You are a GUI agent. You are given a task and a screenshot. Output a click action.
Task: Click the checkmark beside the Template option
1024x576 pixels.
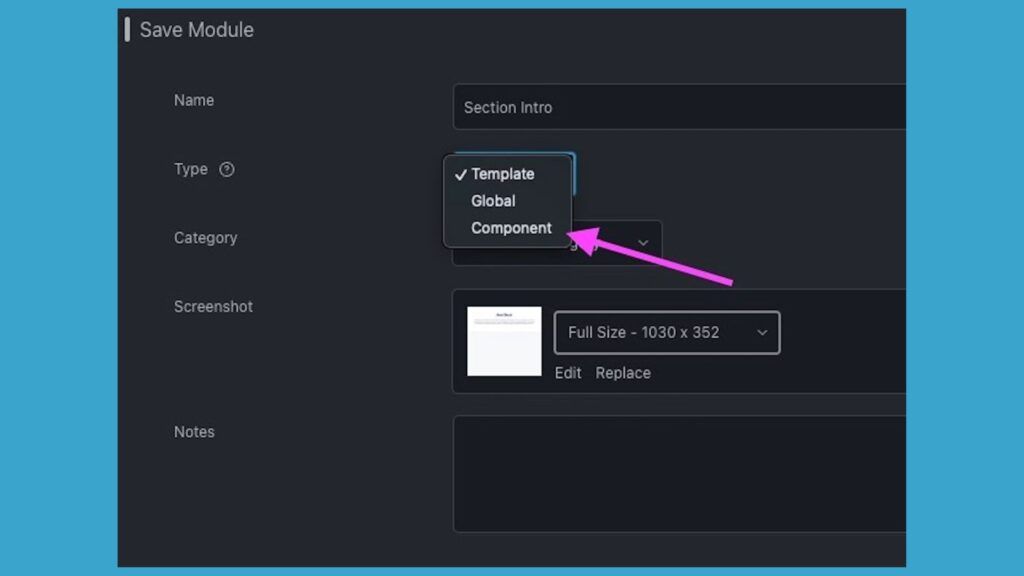[460, 174]
